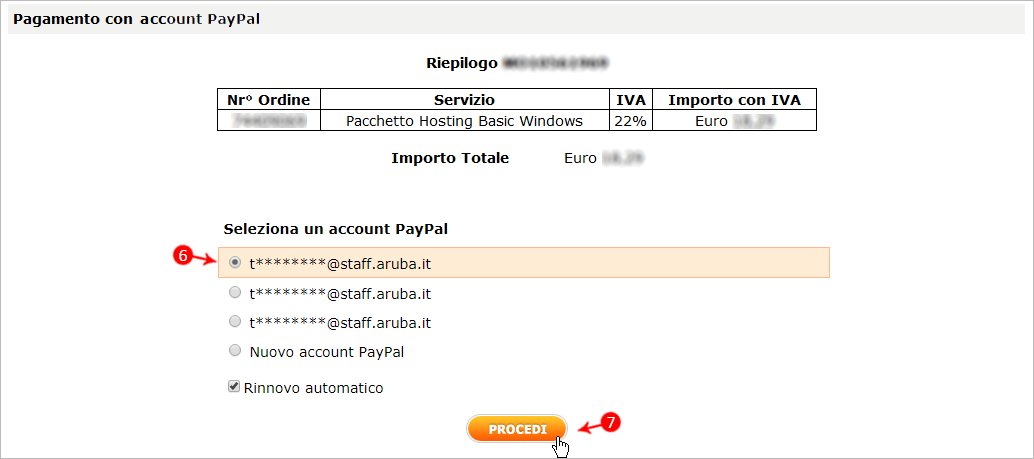
Task: Toggle the Rinnovo automatico checkbox
Action: point(233,386)
